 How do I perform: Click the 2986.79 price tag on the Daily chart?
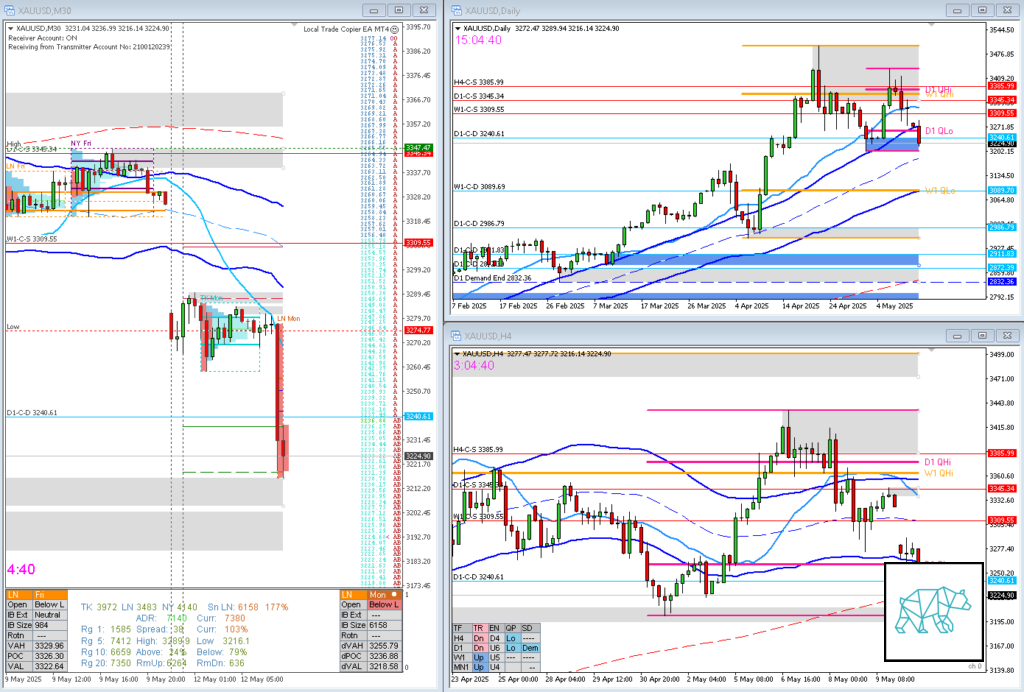(x=1002, y=227)
